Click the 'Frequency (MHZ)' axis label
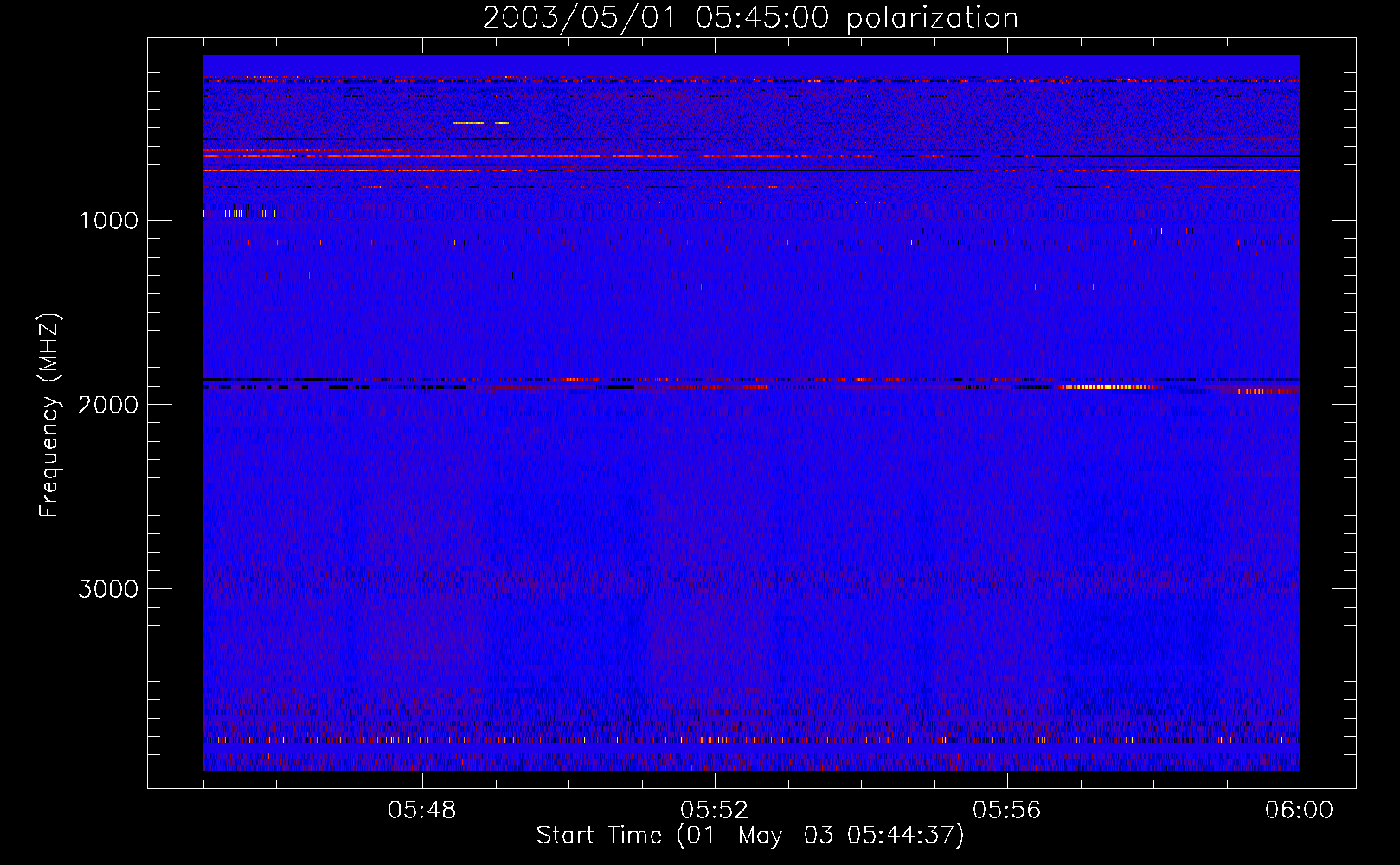Image resolution: width=1400 pixels, height=865 pixels. 48,415
